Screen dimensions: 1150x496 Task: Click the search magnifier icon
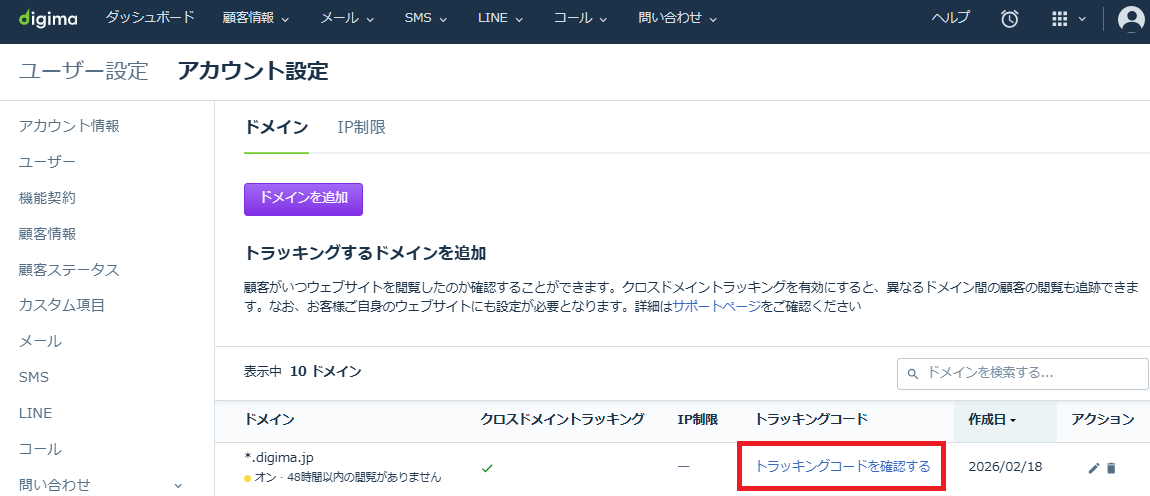pos(912,373)
